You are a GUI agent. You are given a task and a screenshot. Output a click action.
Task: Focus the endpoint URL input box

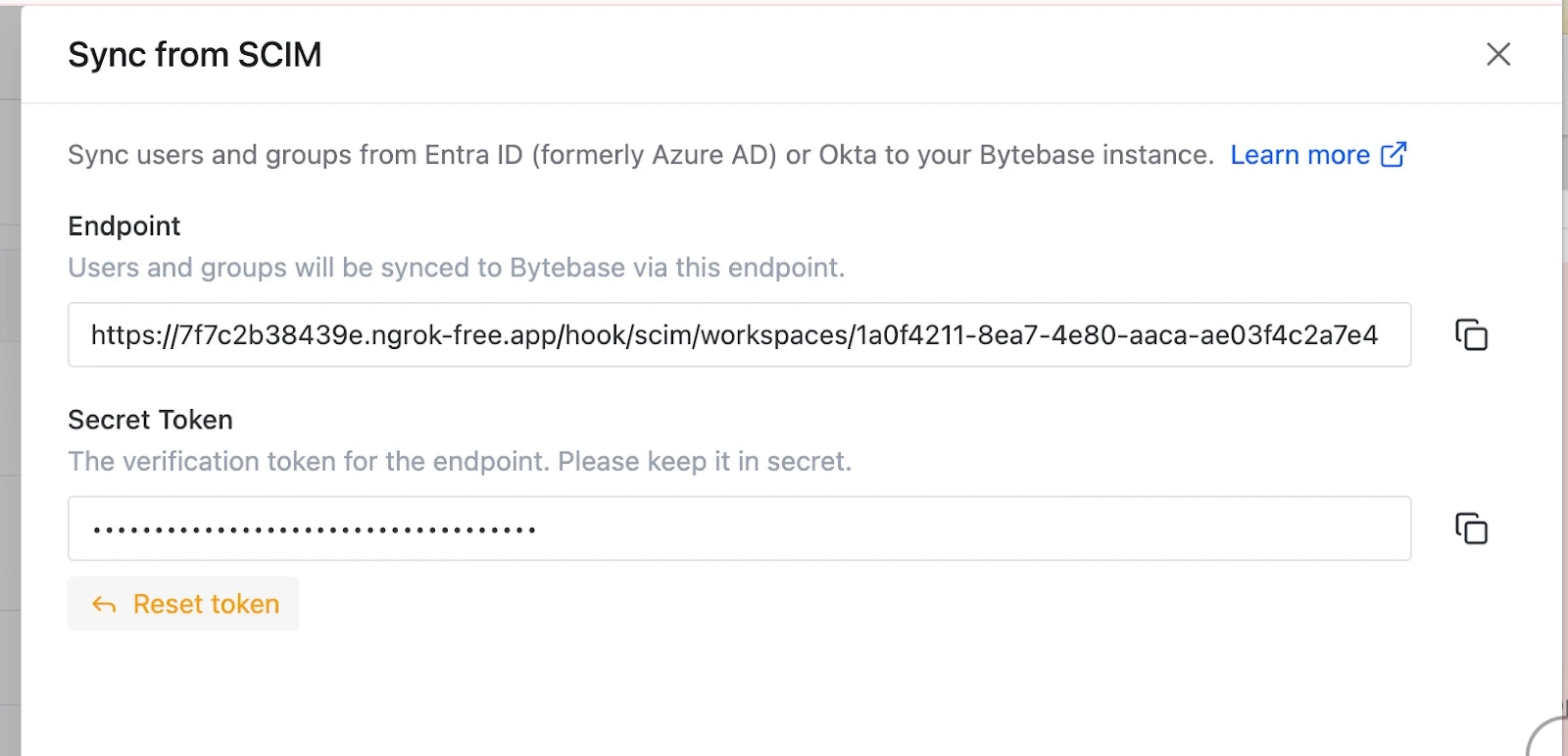click(x=738, y=335)
